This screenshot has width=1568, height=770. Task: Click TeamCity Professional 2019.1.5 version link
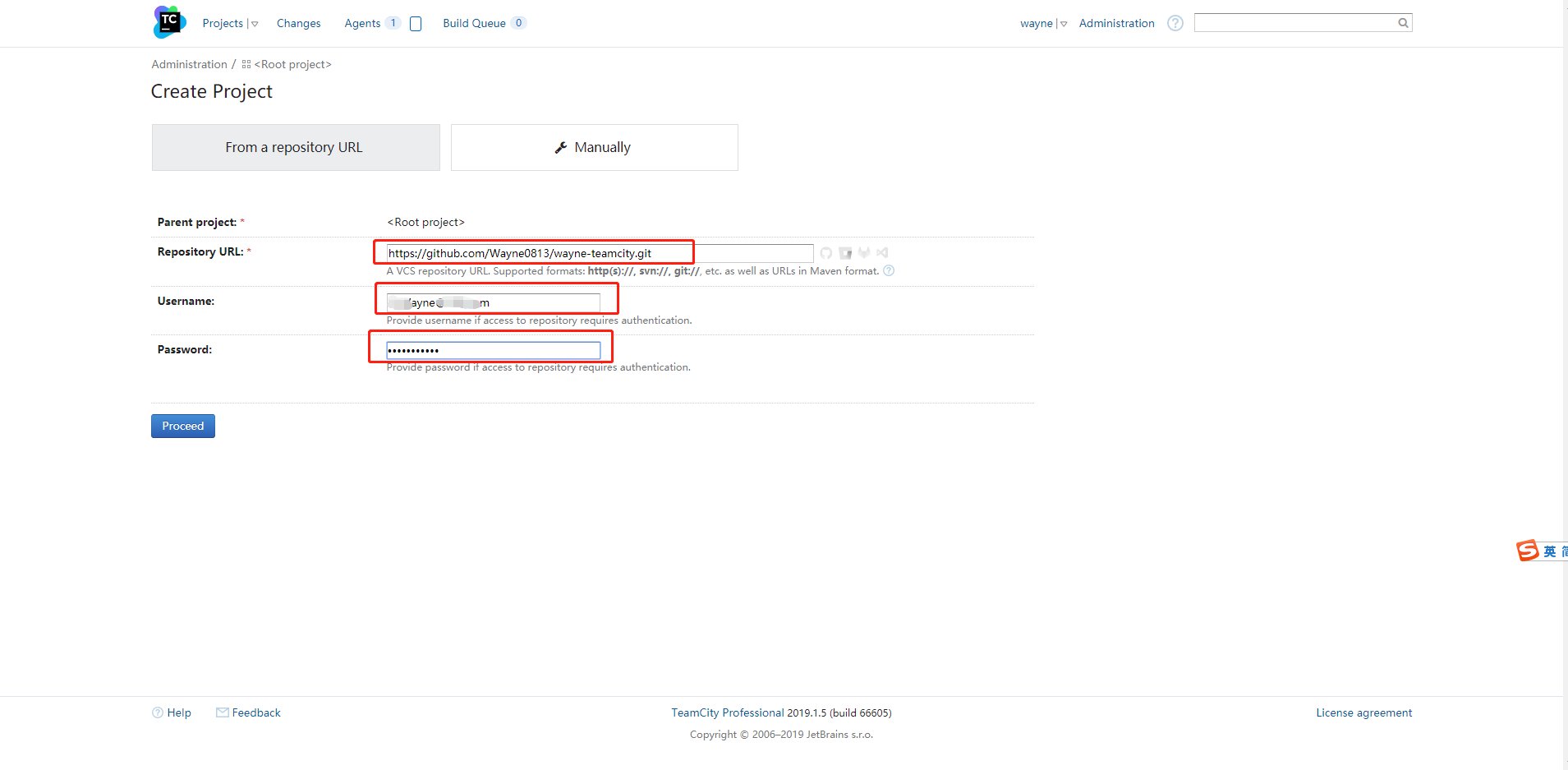coord(781,712)
